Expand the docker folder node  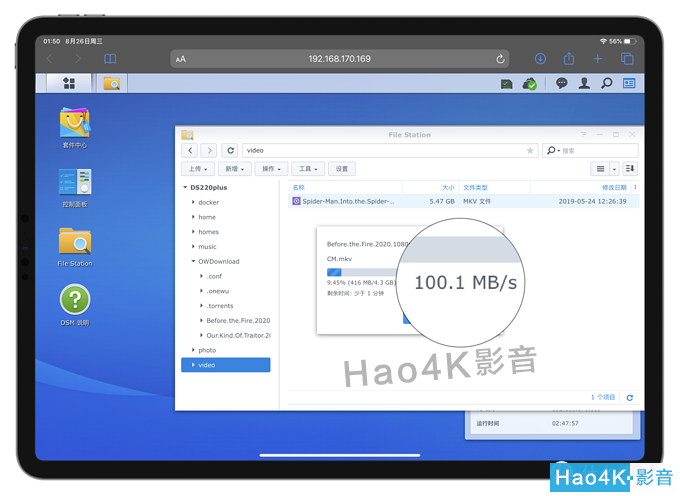pos(193,202)
